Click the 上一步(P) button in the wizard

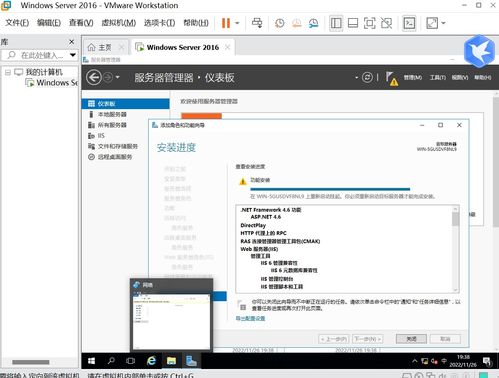334,339
